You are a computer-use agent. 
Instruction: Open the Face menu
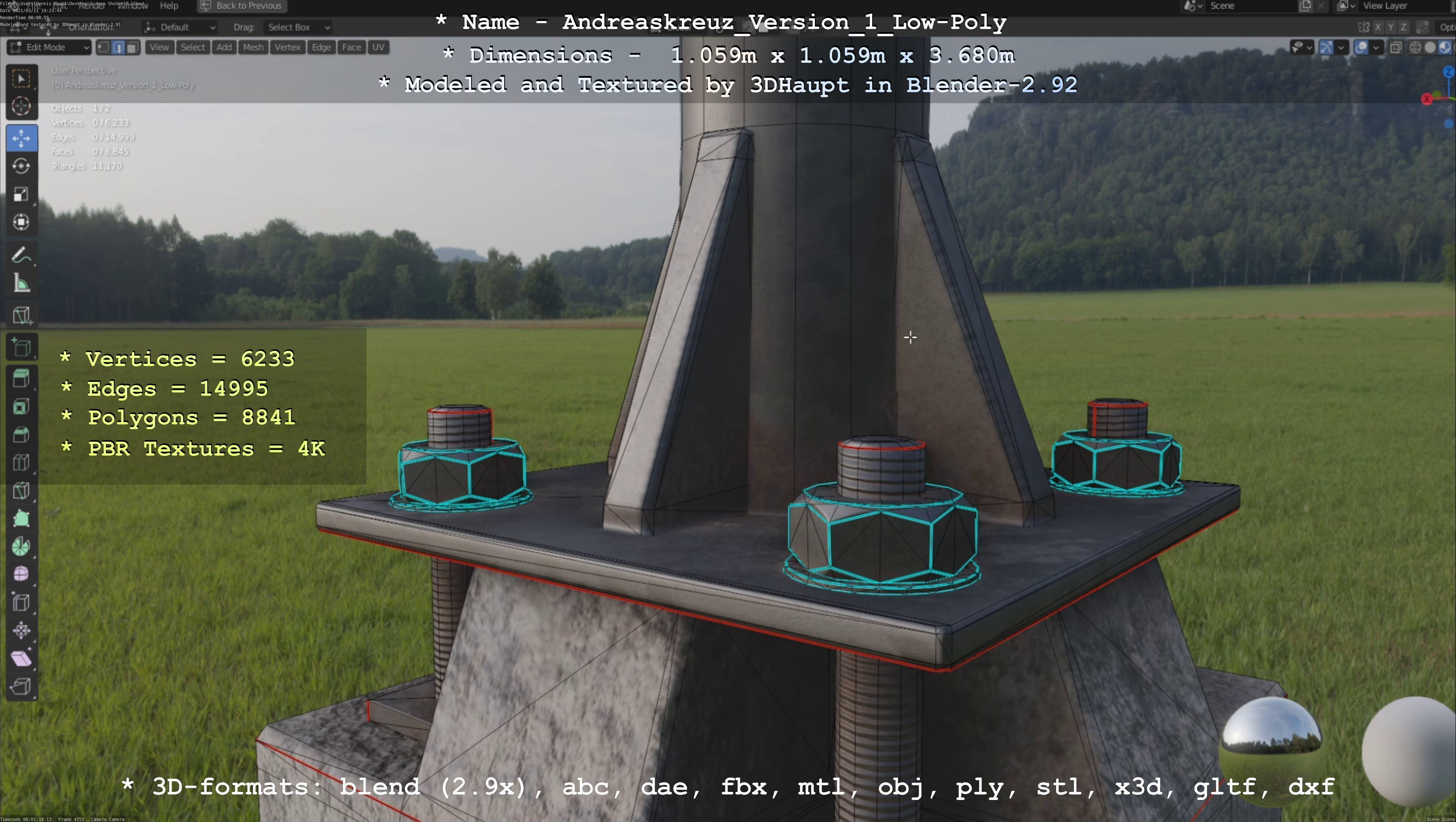click(351, 47)
